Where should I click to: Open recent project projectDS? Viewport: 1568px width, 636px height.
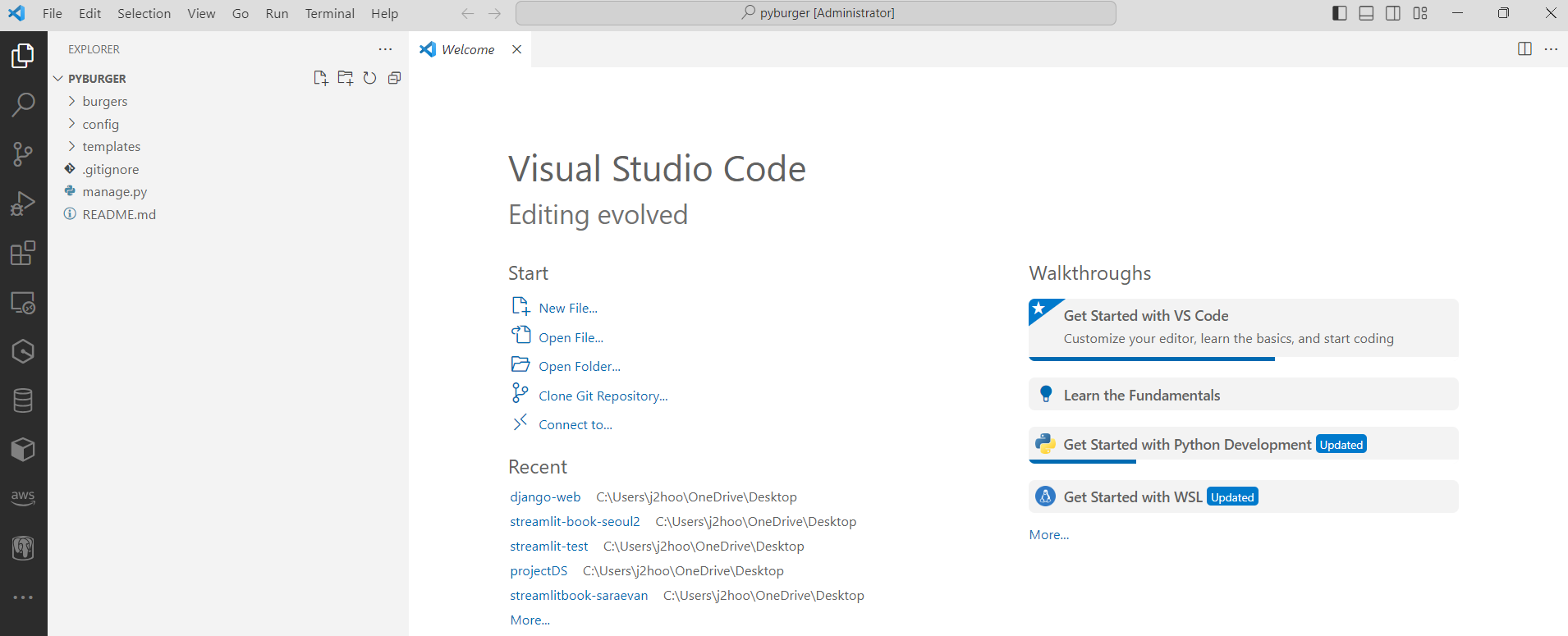tap(539, 571)
